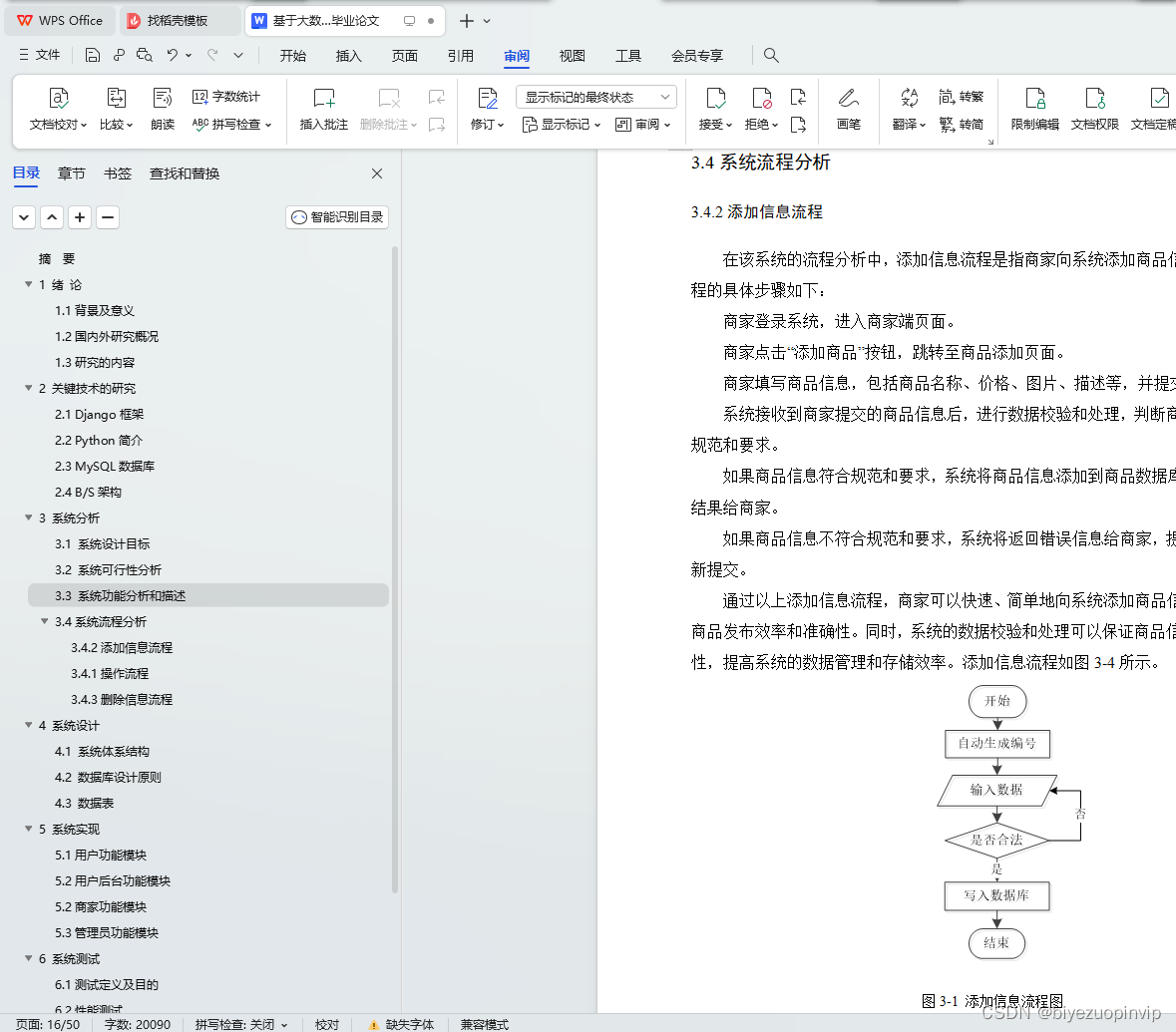Open Document Permissions settings
This screenshot has height=1032, width=1176.
pyautogui.click(x=1095, y=109)
